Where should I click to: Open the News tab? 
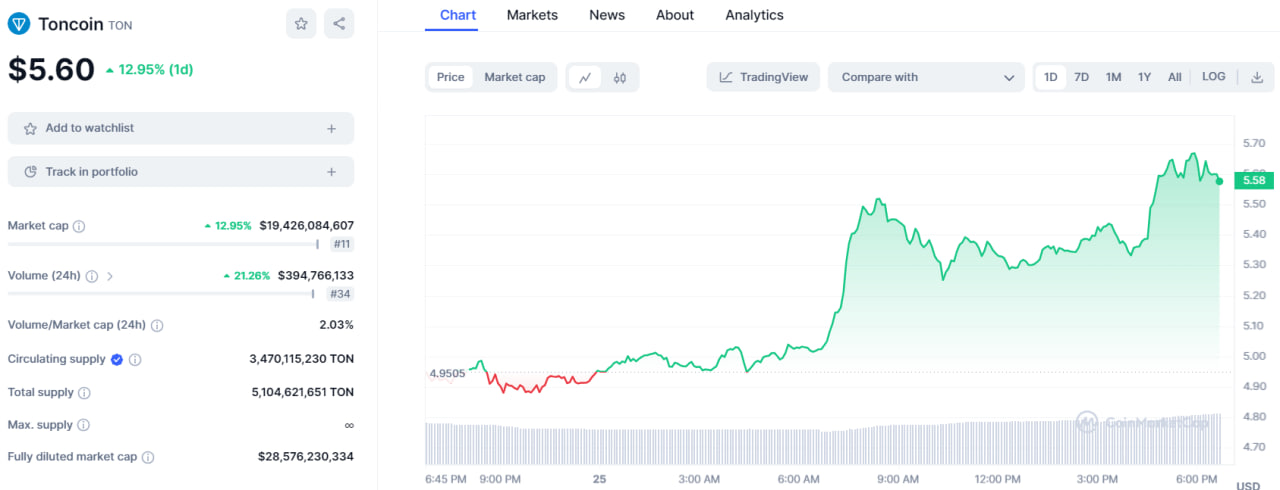click(x=607, y=15)
